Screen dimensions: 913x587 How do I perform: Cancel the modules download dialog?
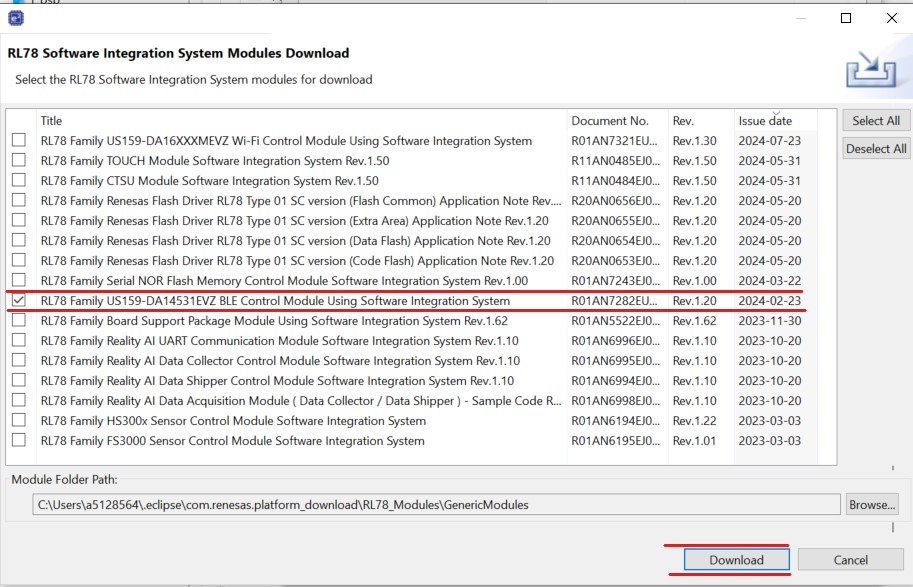click(x=850, y=560)
